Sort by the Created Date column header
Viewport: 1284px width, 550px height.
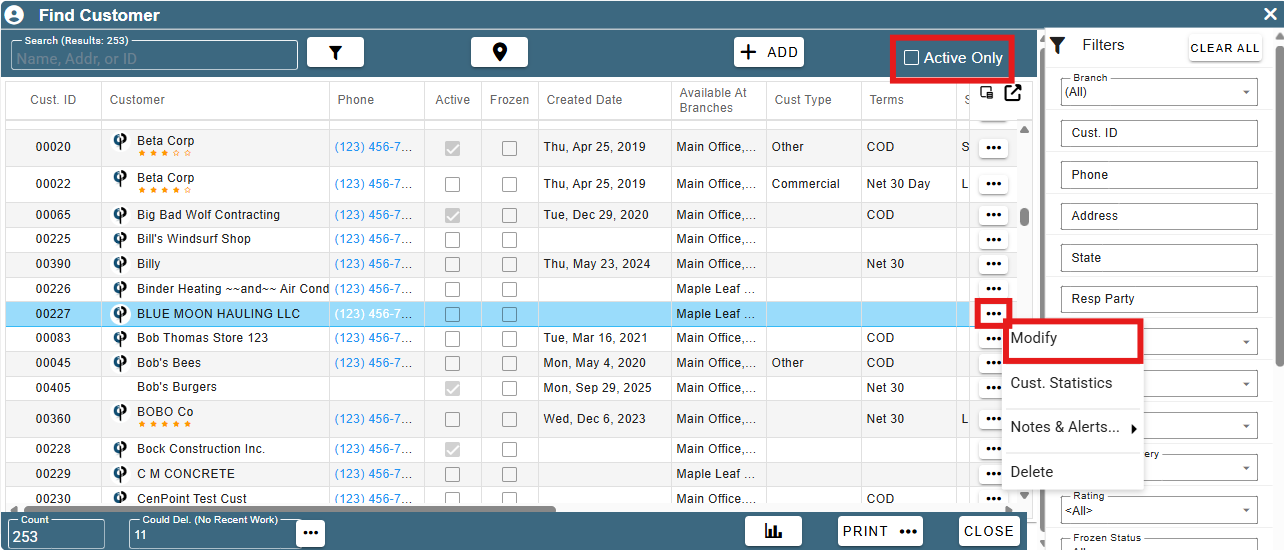click(584, 100)
